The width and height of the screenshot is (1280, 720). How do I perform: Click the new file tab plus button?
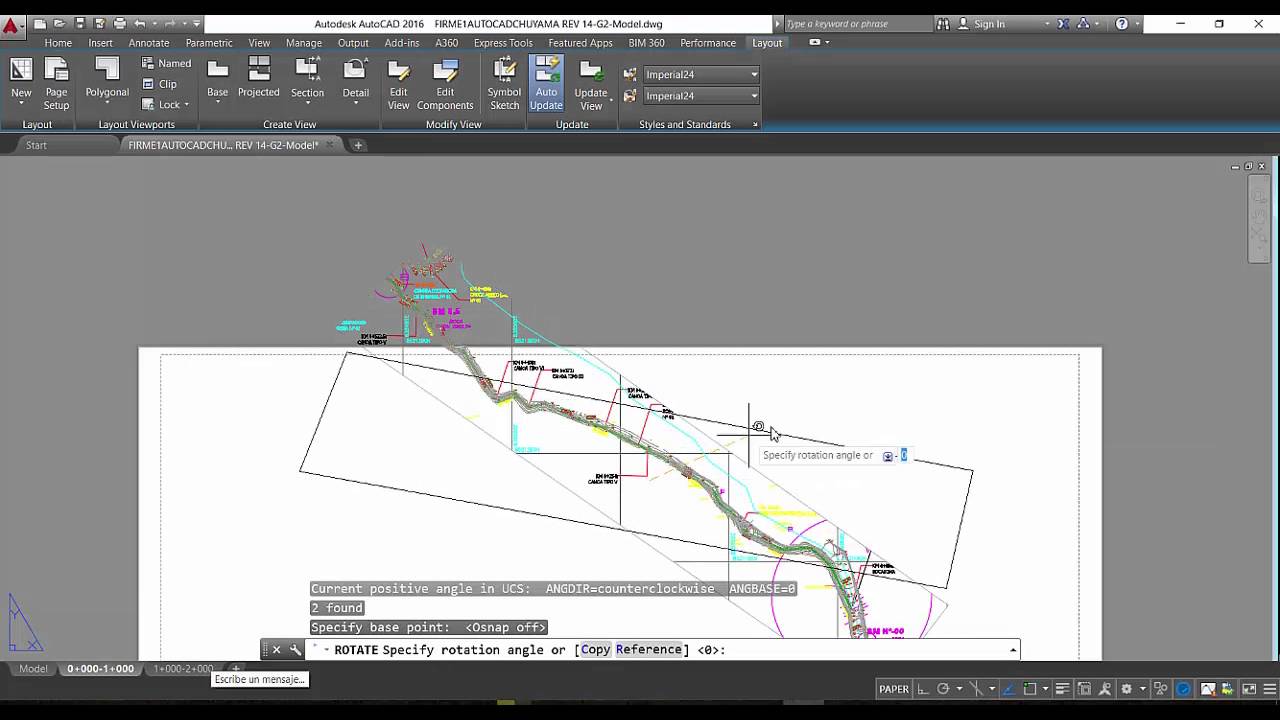tap(358, 145)
